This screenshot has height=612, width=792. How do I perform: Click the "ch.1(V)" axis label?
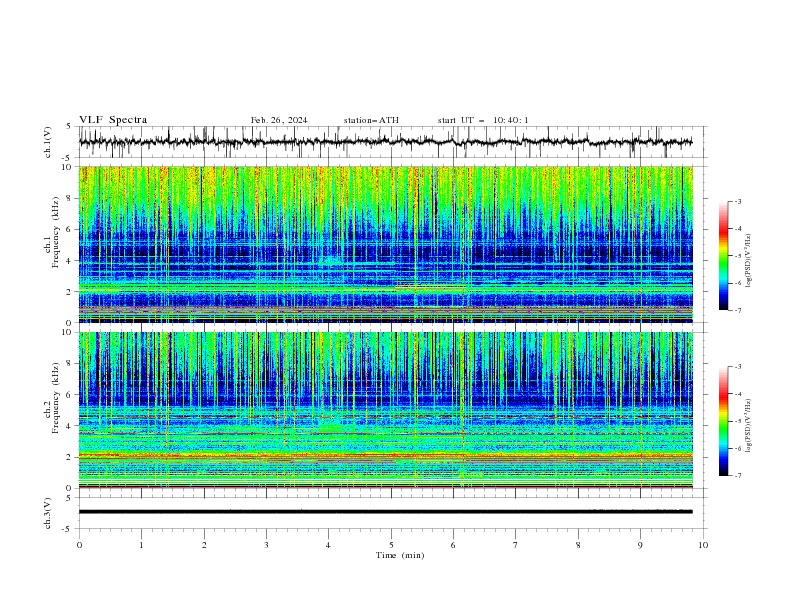click(48, 142)
